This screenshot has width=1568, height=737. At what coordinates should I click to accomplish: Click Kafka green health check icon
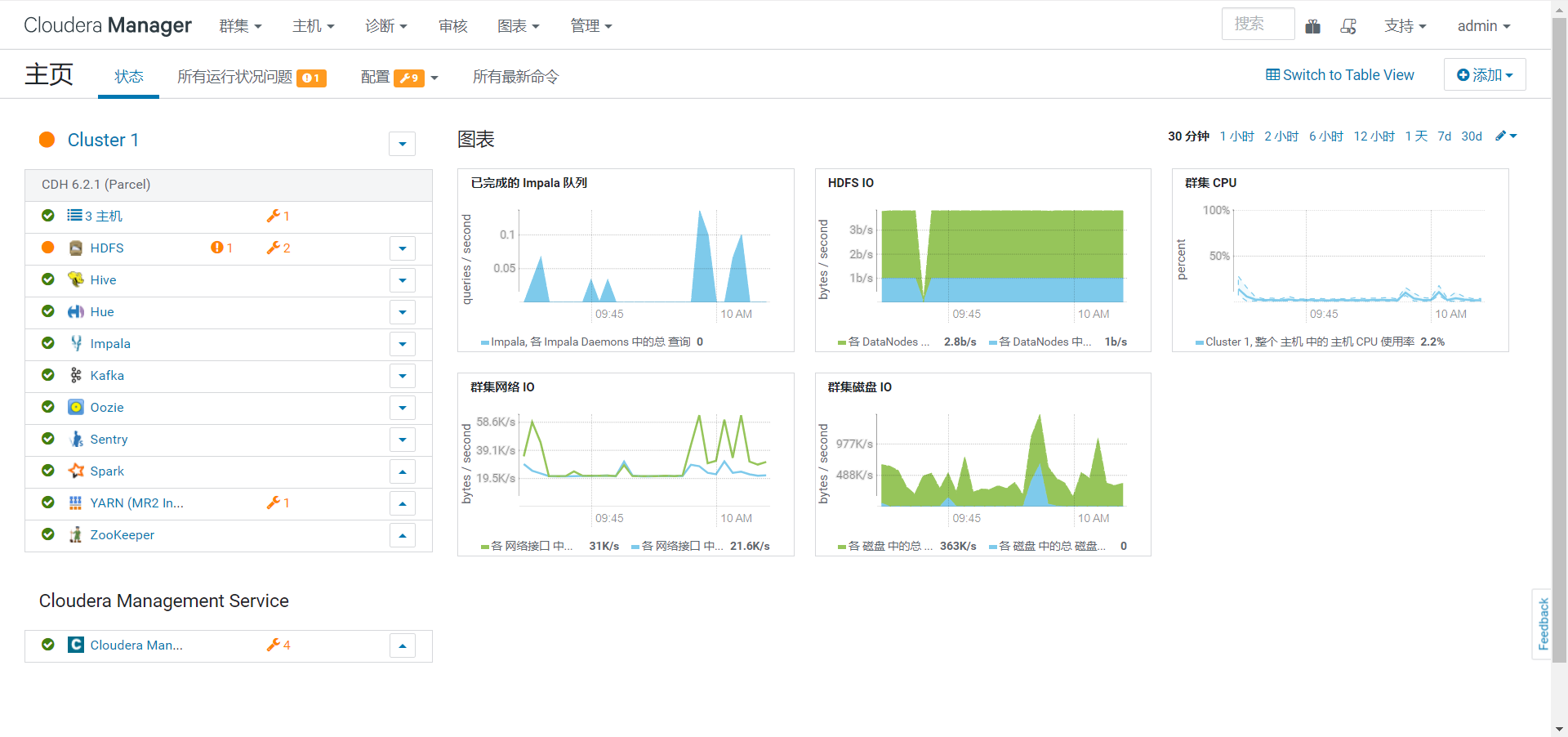point(48,375)
